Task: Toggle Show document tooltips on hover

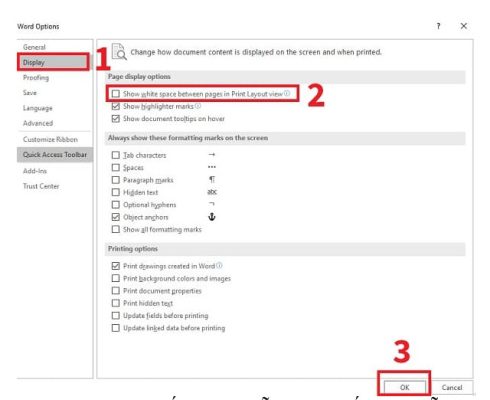Action: (x=116, y=119)
